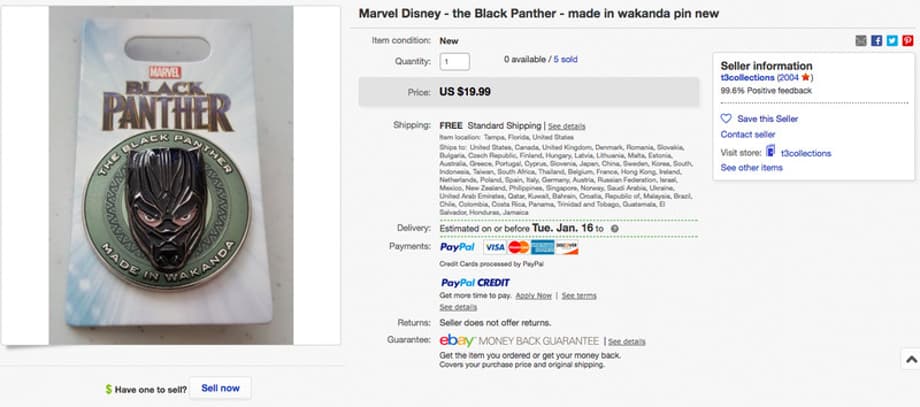Viewport: 920px width, 407px height.
Task: Click the Quantity input field
Action: coord(455,62)
